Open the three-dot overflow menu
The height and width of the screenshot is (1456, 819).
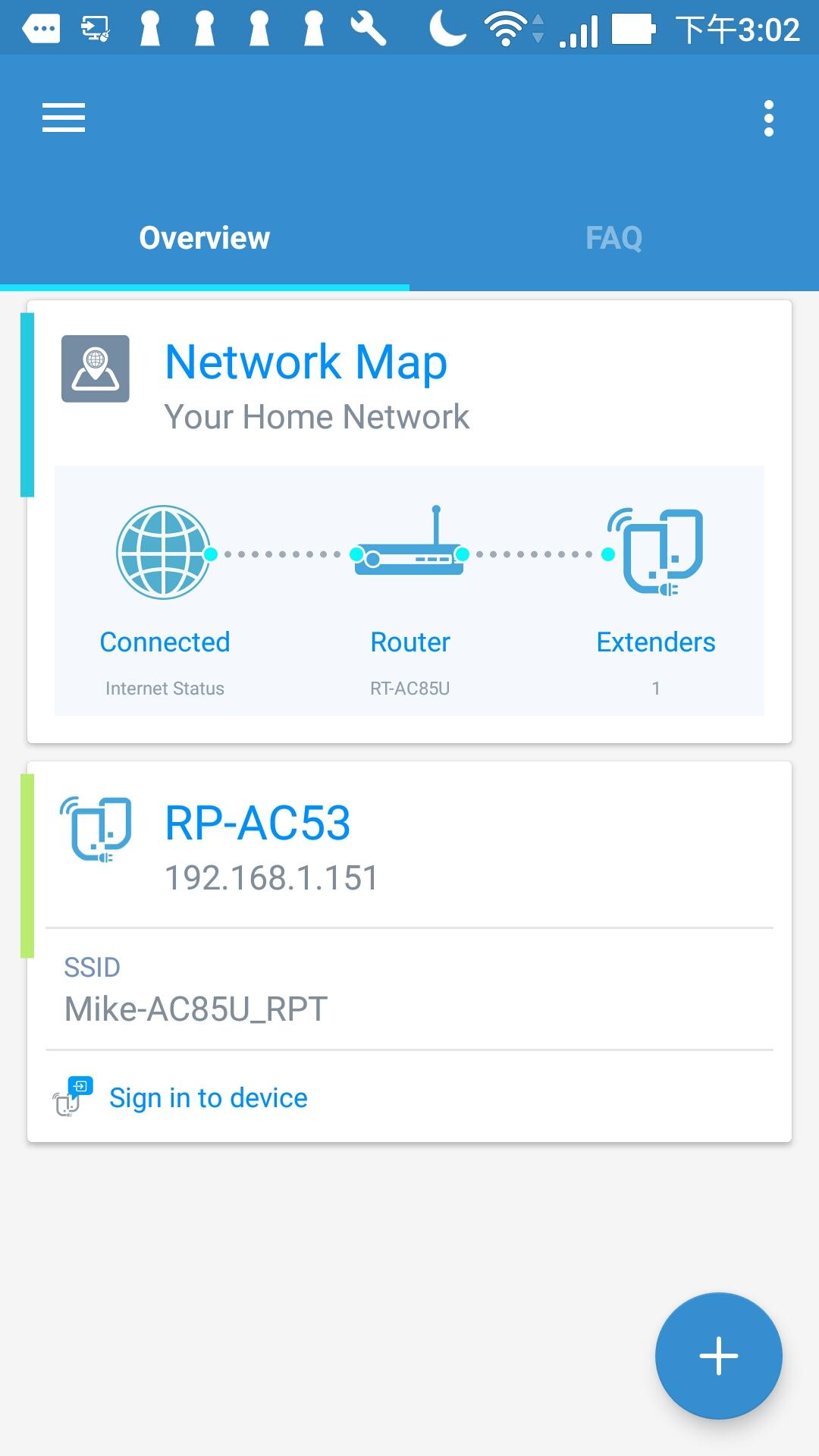click(768, 118)
